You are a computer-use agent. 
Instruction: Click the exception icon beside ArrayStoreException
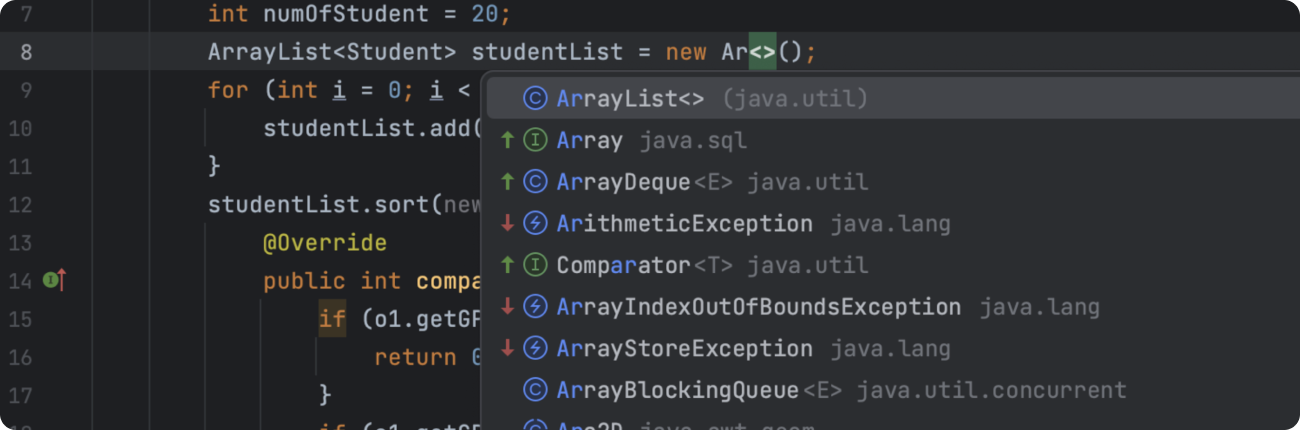coord(535,348)
